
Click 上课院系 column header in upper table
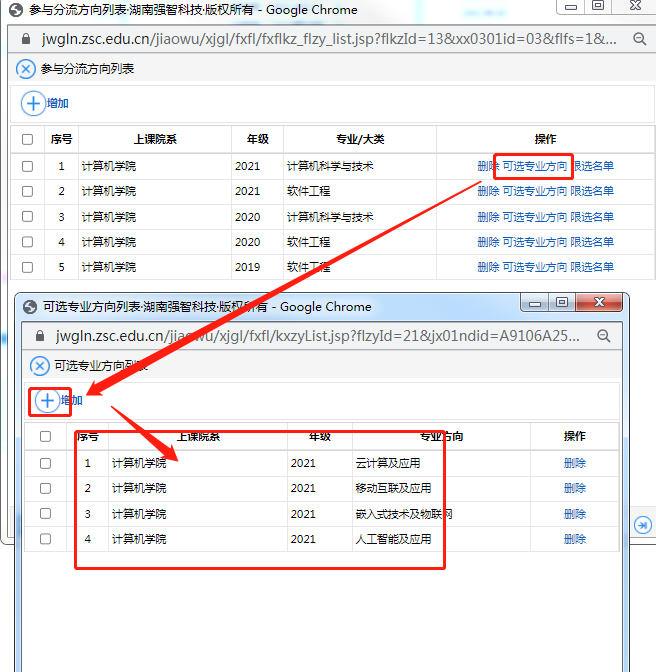pyautogui.click(x=155, y=139)
